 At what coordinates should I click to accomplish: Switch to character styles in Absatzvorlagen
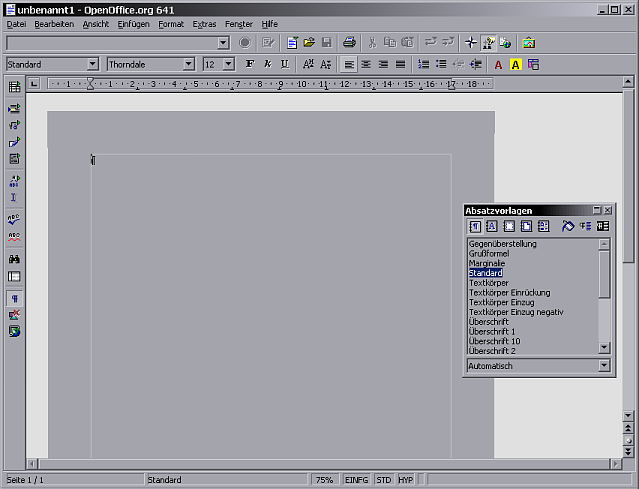pos(491,226)
